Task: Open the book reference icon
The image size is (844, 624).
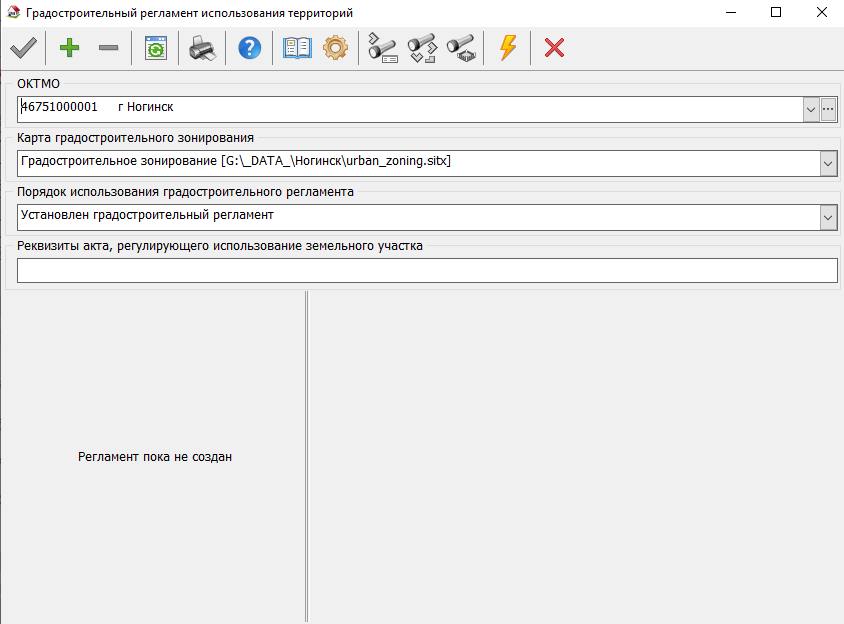Action: (297, 48)
